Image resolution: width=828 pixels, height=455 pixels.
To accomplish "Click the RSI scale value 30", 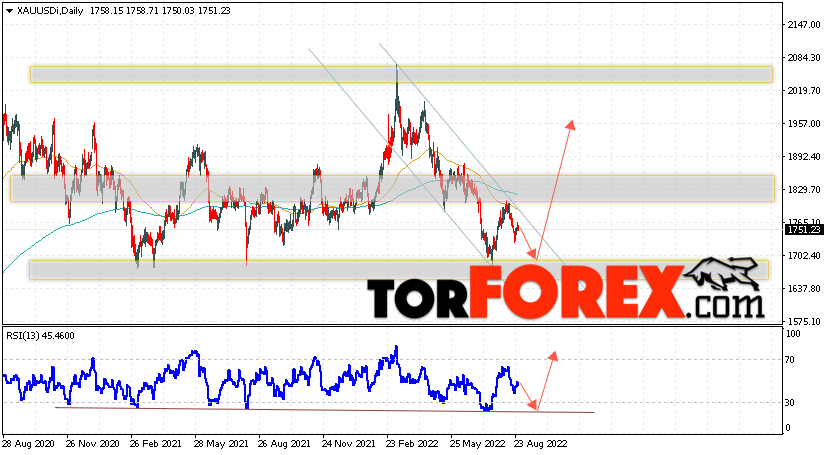I will (790, 403).
